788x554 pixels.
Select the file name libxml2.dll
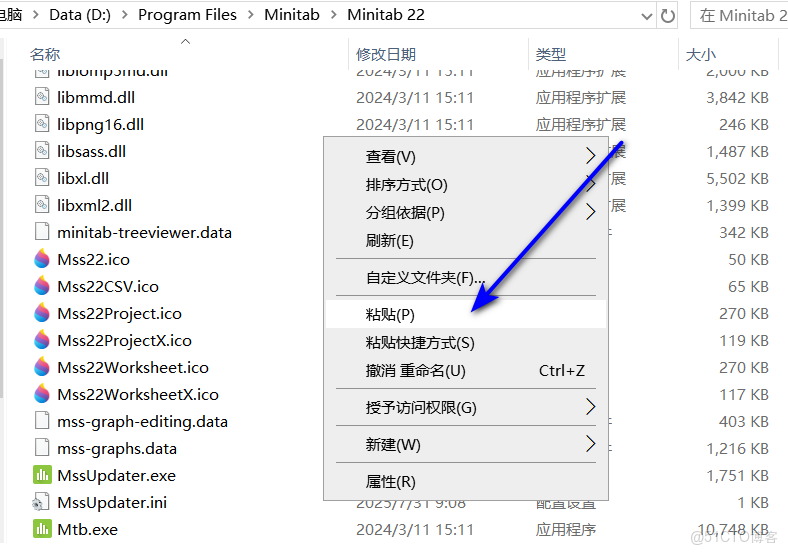click(94, 205)
